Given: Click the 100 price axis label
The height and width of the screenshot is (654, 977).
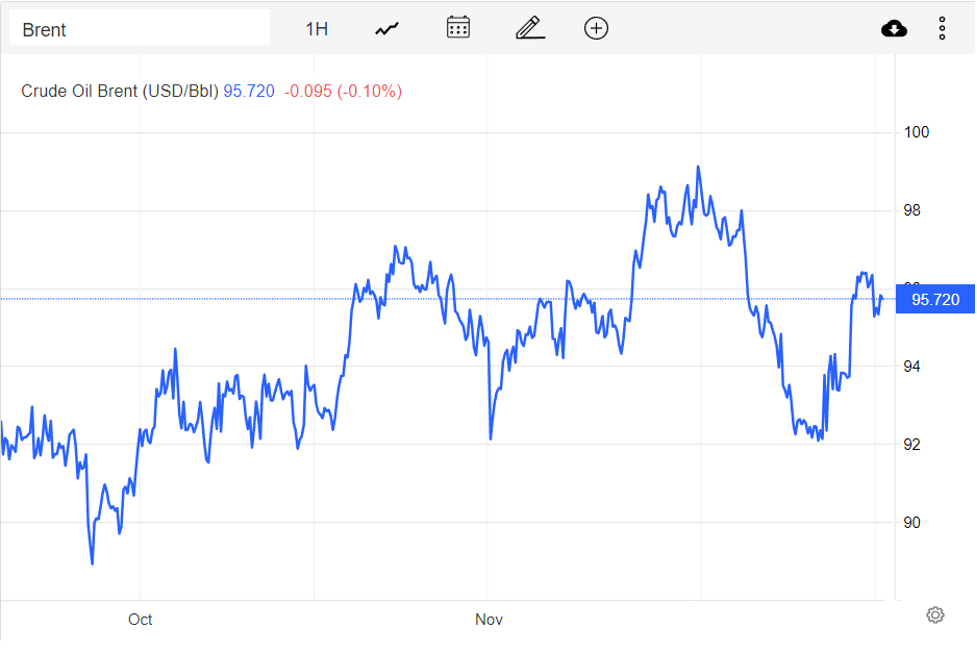Looking at the screenshot, I should [917, 132].
